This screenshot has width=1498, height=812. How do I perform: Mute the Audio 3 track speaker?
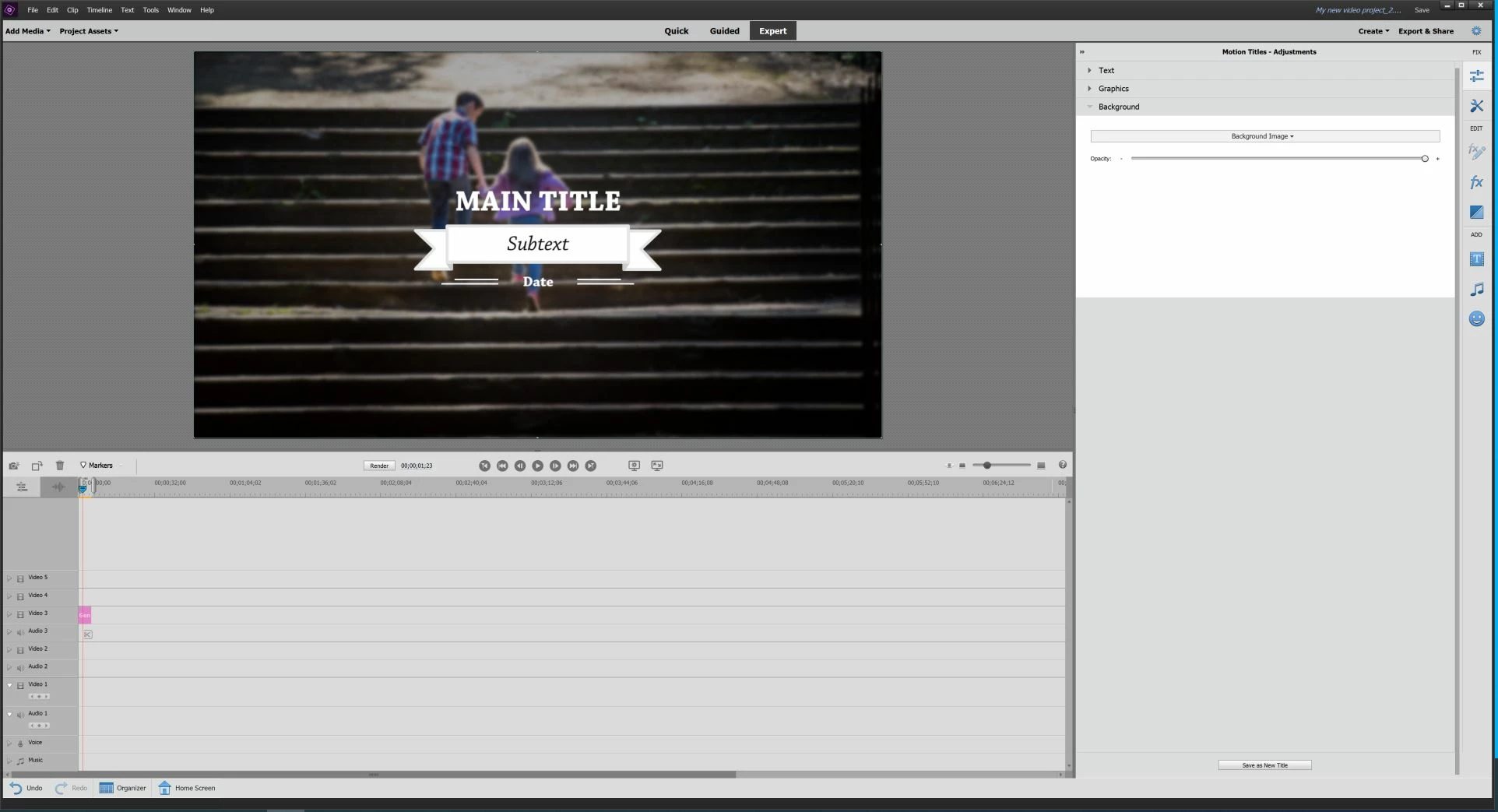tap(20, 632)
